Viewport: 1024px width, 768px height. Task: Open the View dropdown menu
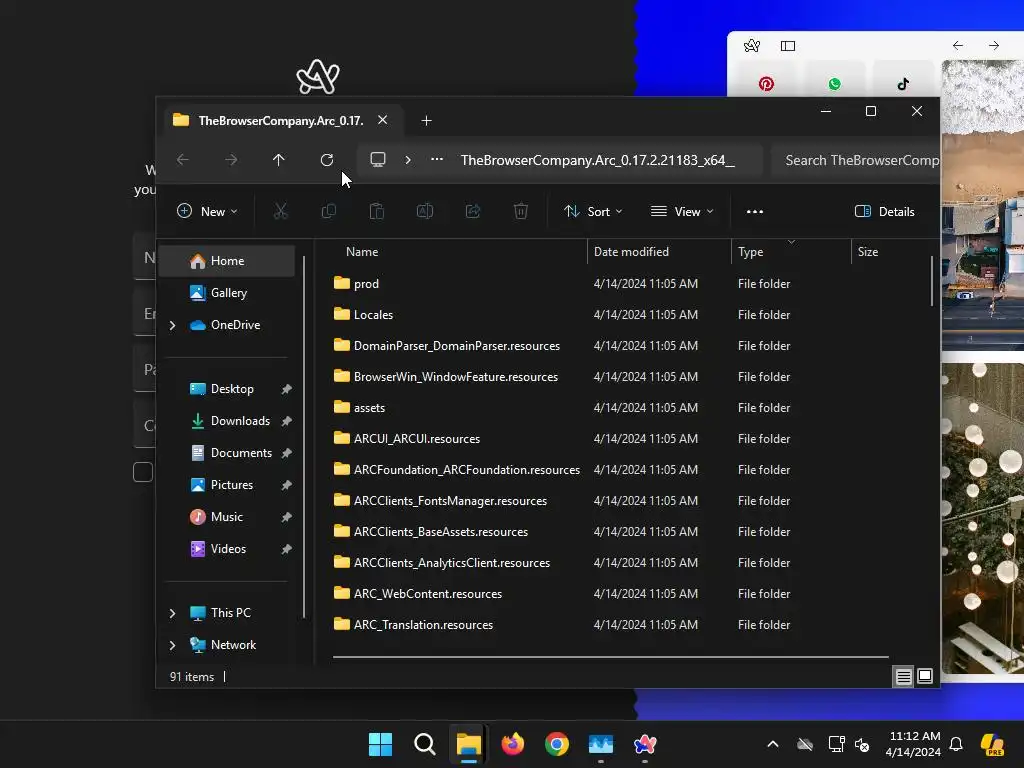click(x=682, y=212)
